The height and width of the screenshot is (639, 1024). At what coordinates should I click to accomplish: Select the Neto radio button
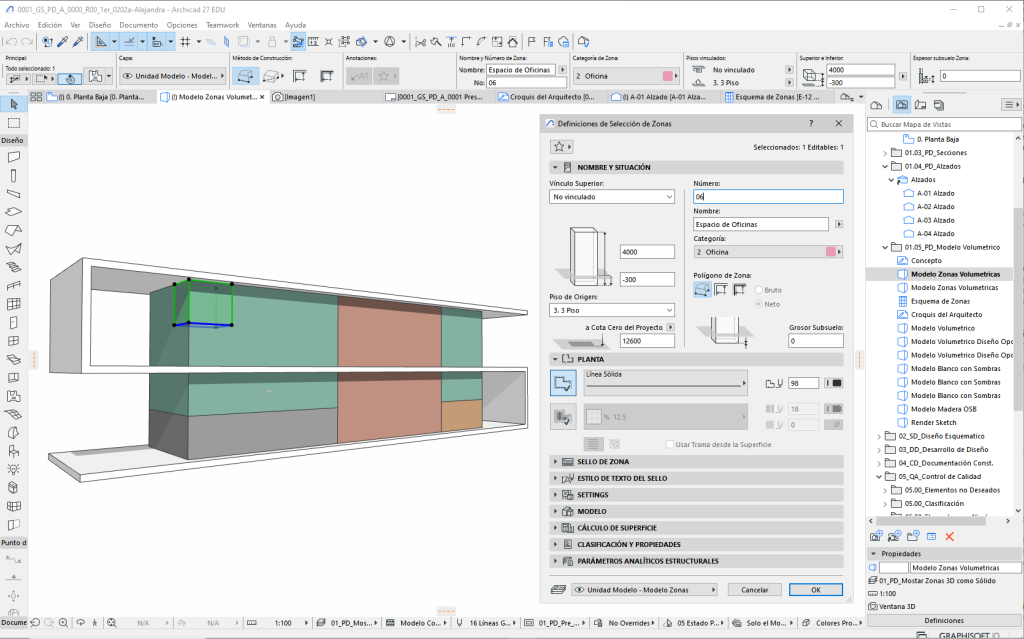click(x=759, y=303)
